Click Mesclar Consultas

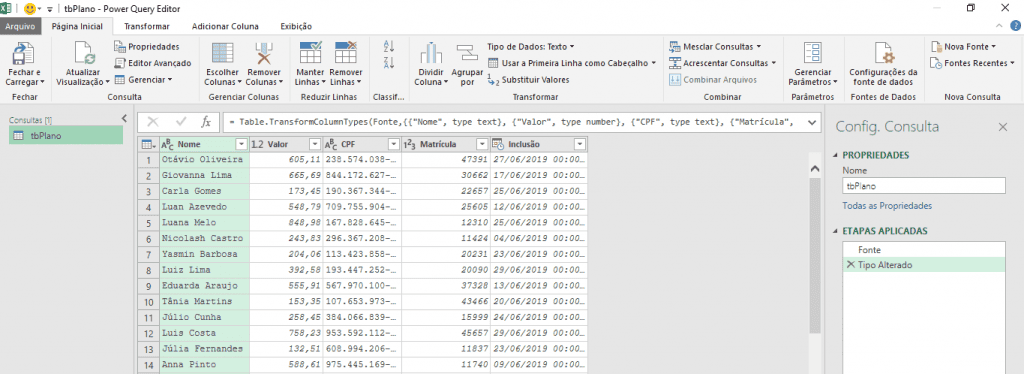[715, 46]
